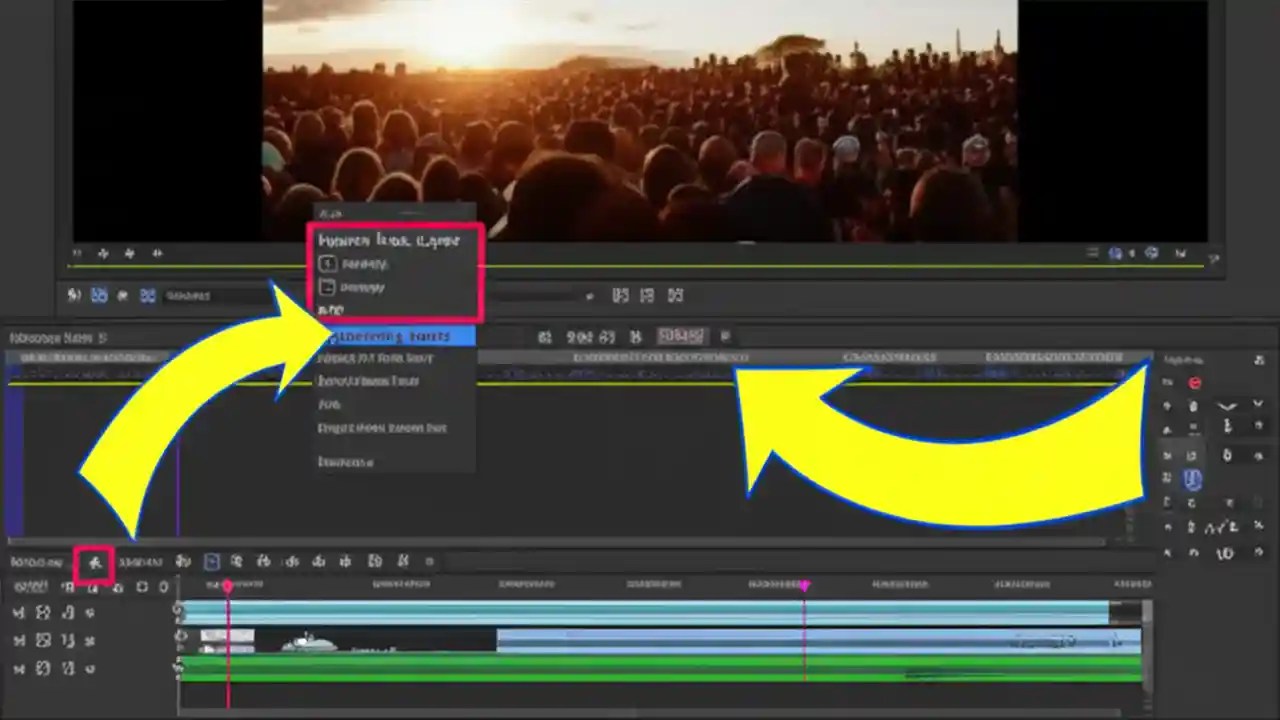The image size is (1280, 720).
Task: Enable the boxed toggle button in the timeline toolbar
Action: click(x=211, y=561)
